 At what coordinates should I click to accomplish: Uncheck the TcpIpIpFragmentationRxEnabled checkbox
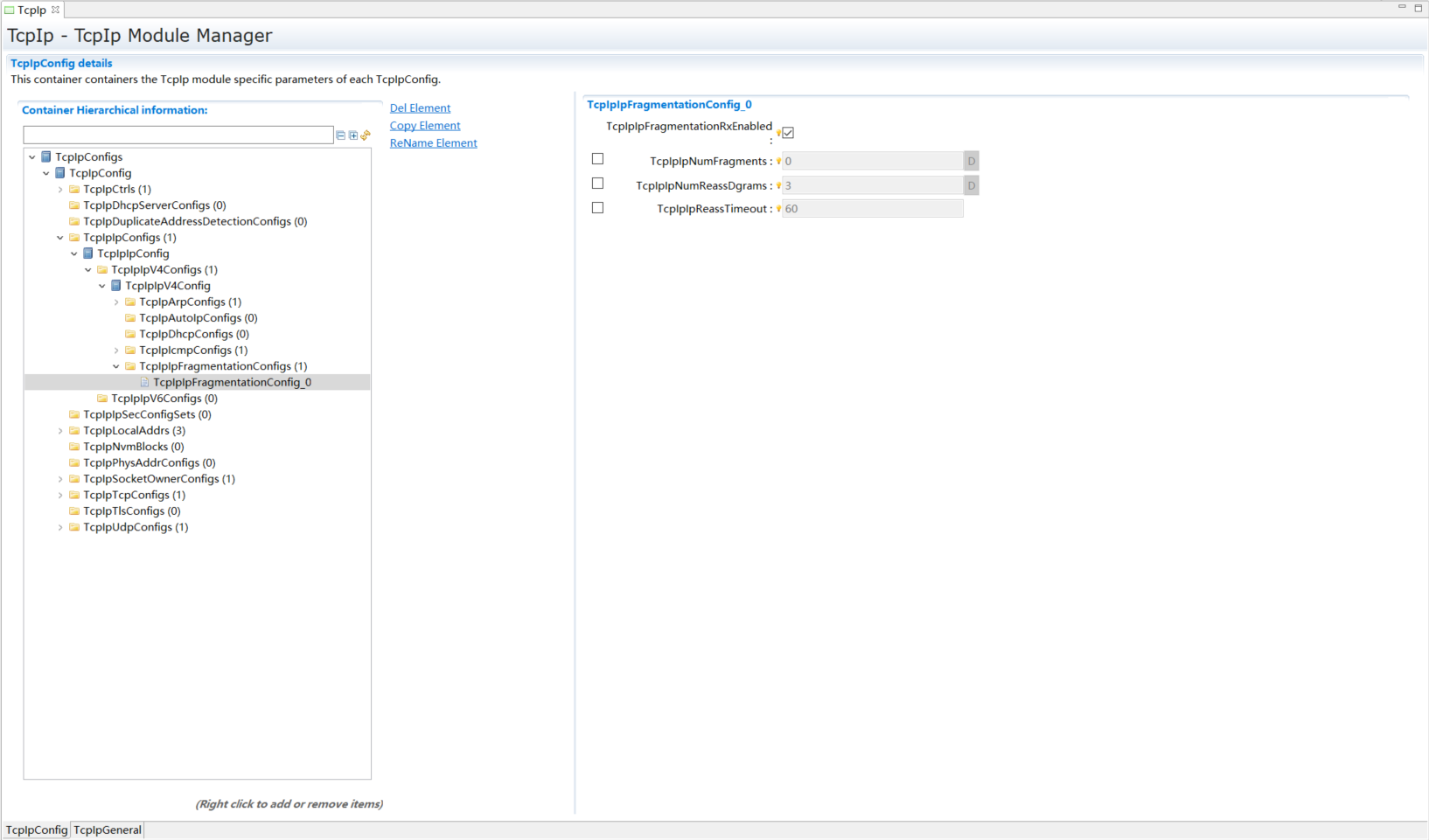[x=788, y=133]
